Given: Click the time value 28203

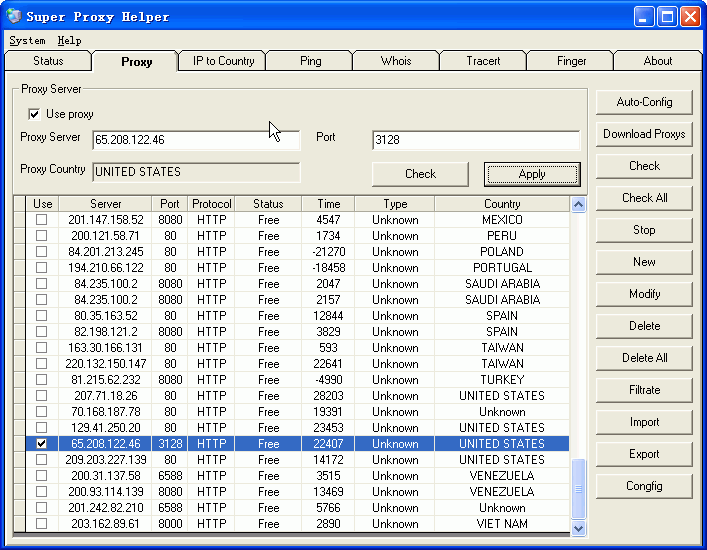Looking at the screenshot, I should click(328, 396).
